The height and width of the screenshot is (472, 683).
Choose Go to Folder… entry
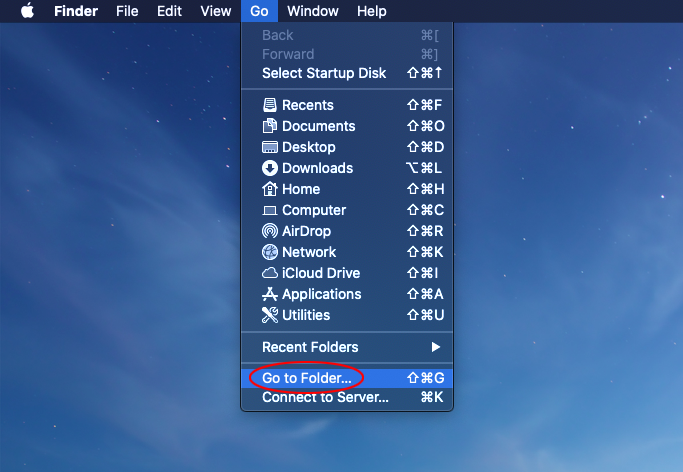pos(347,378)
